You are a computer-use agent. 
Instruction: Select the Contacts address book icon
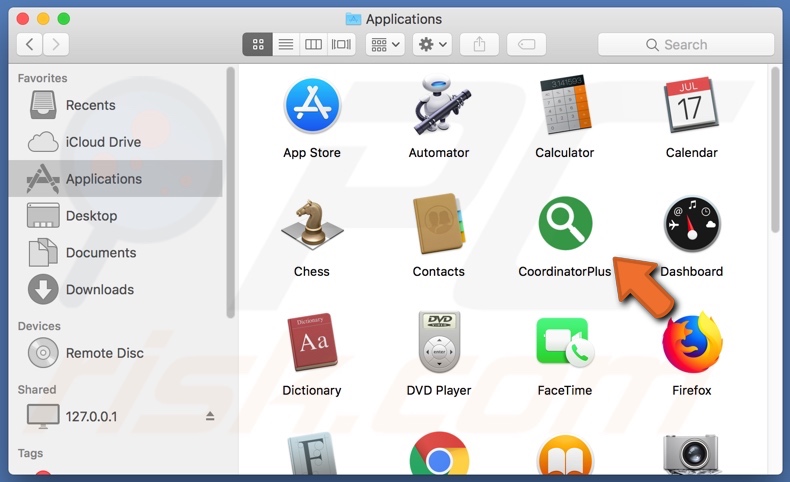439,224
